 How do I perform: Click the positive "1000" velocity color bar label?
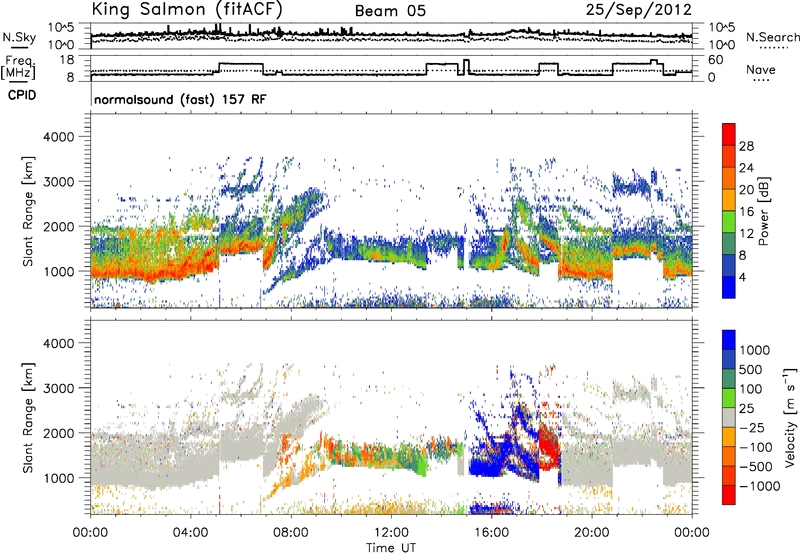pyautogui.click(x=754, y=350)
